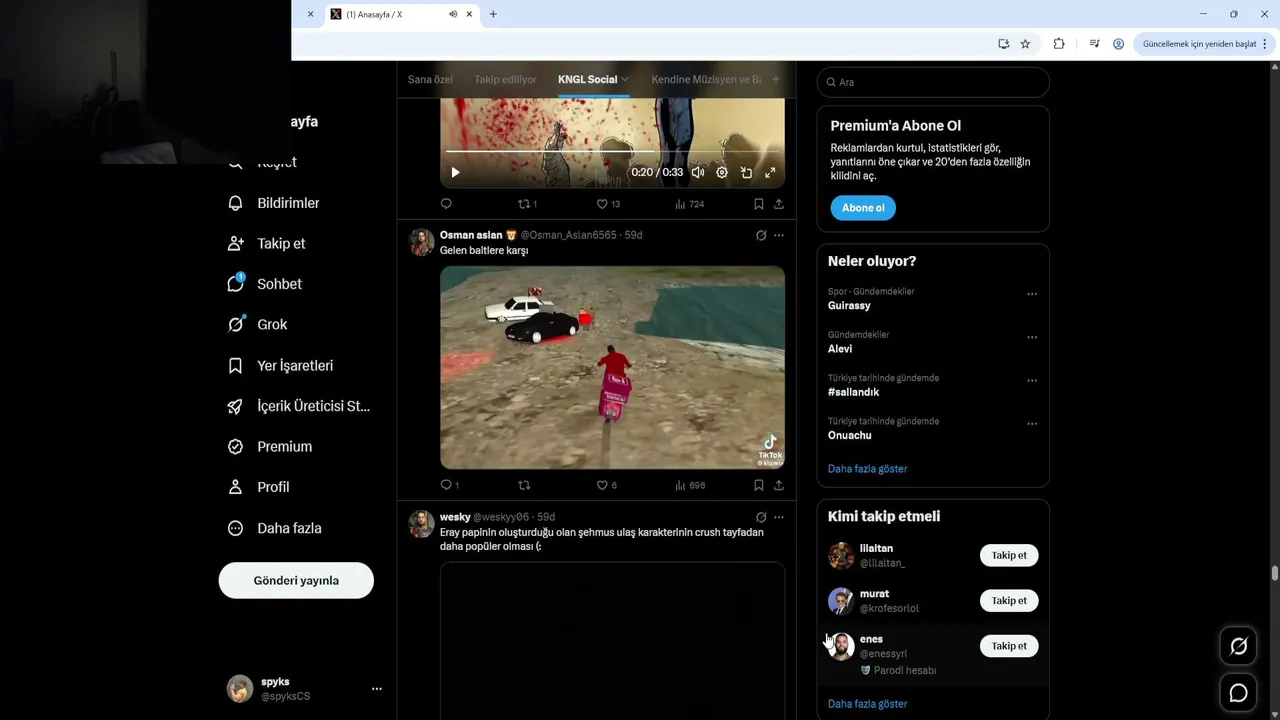Add a new timeline tab with plus
Viewport: 1280px width, 720px height.
(x=776, y=79)
